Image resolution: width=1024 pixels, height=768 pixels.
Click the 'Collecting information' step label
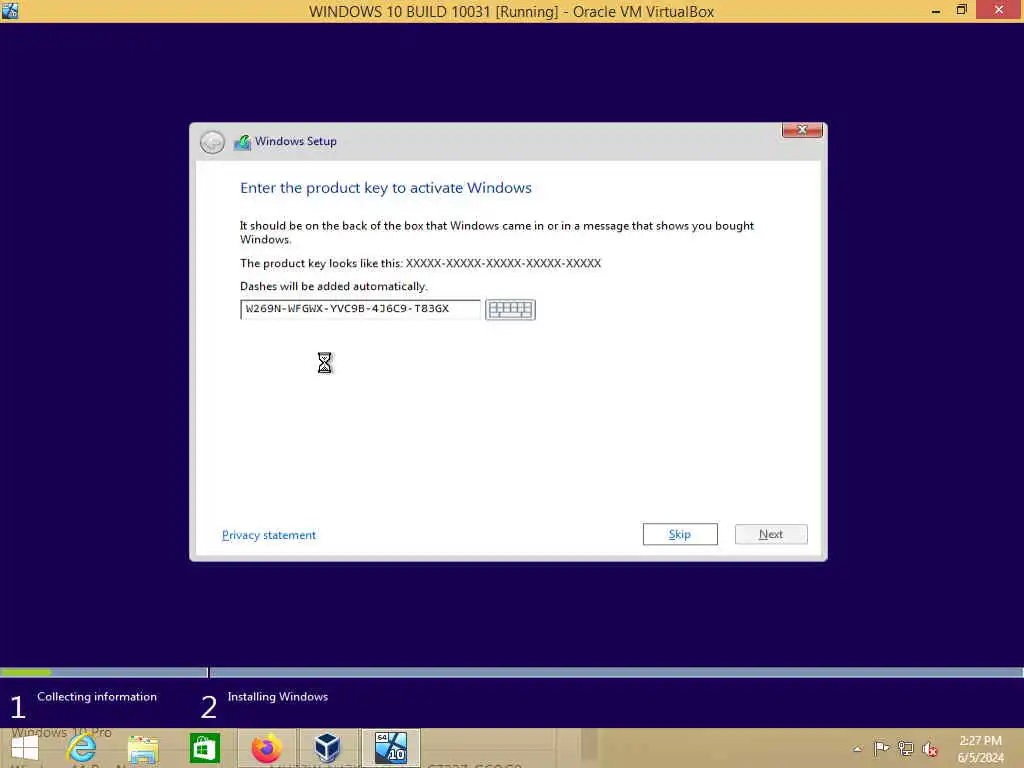coord(97,697)
